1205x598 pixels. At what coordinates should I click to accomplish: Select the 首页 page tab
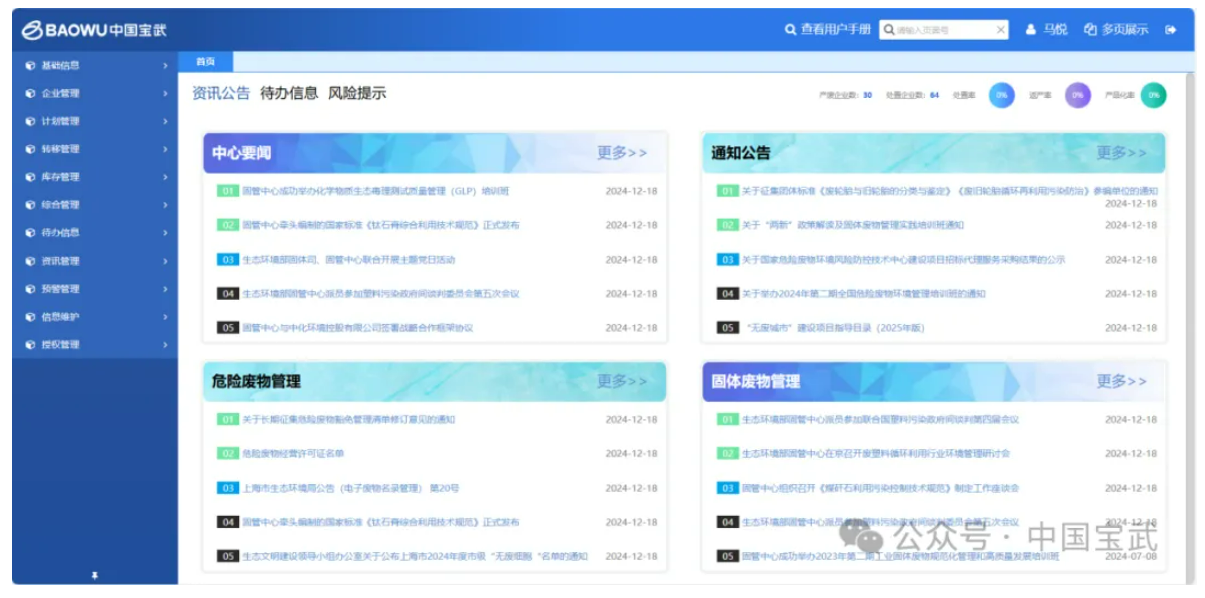click(x=205, y=62)
